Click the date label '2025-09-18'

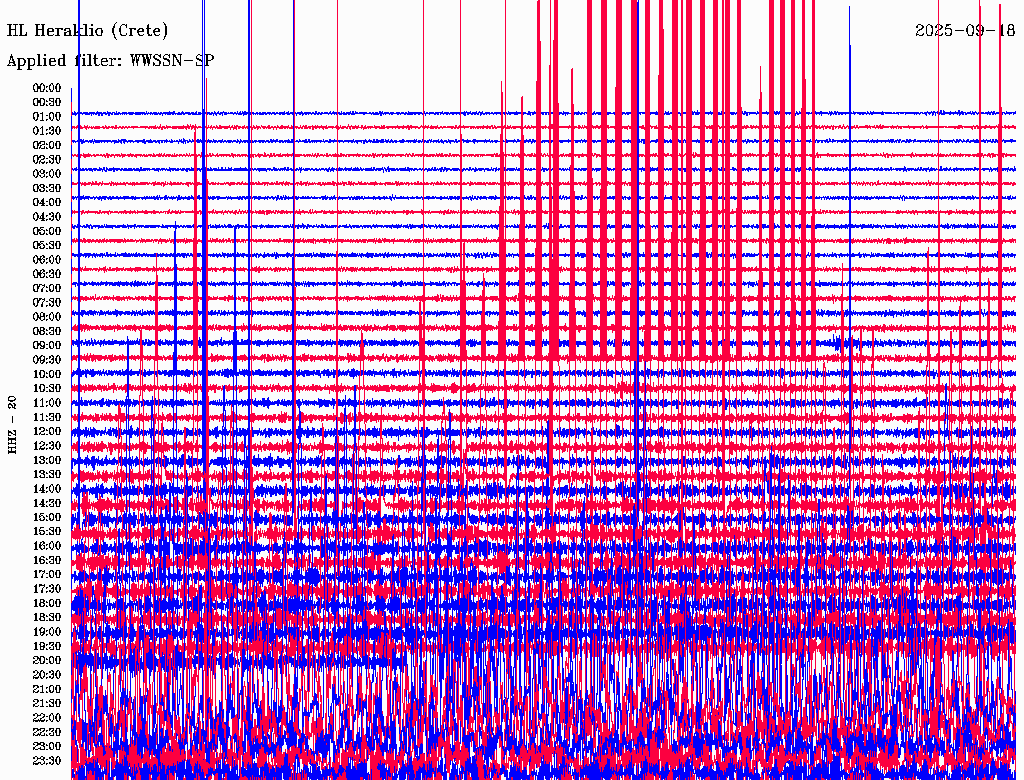click(965, 31)
